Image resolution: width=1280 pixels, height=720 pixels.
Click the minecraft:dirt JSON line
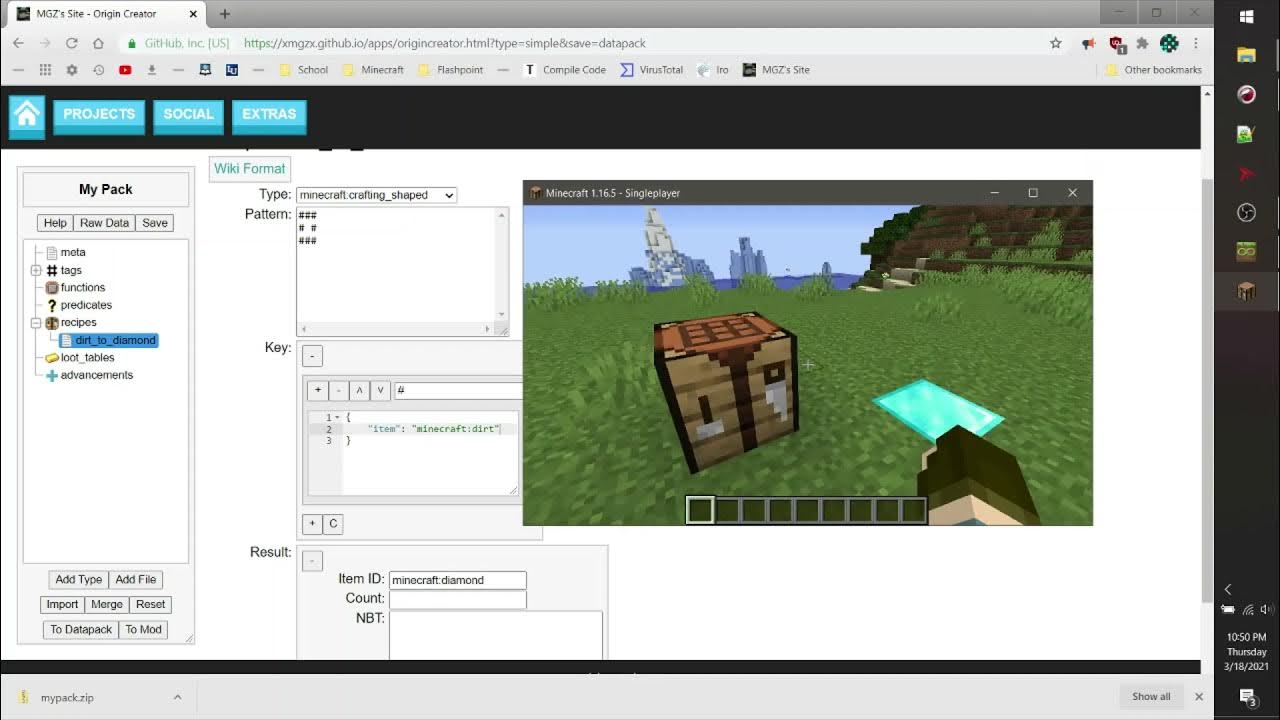coord(434,429)
